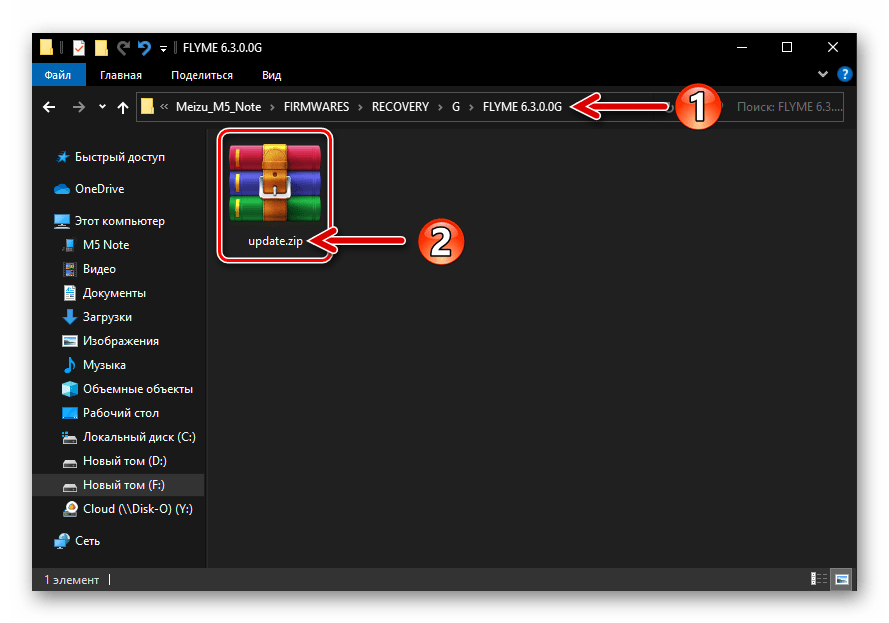889x623 pixels.
Task: Open Customize Quick Access Toolbar dropdown
Action: (x=163, y=49)
